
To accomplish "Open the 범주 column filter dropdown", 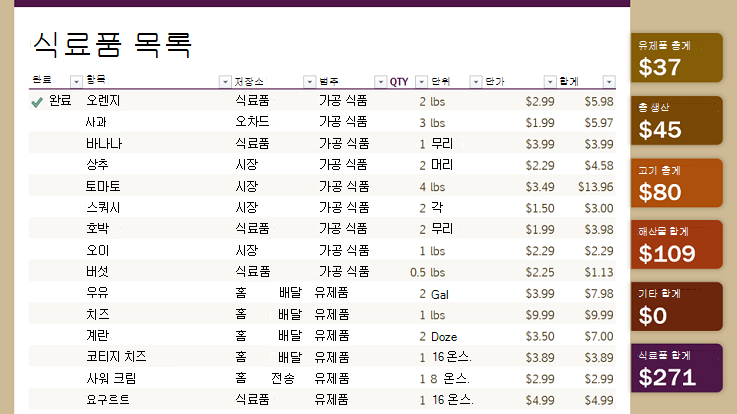I will pyautogui.click(x=380, y=82).
